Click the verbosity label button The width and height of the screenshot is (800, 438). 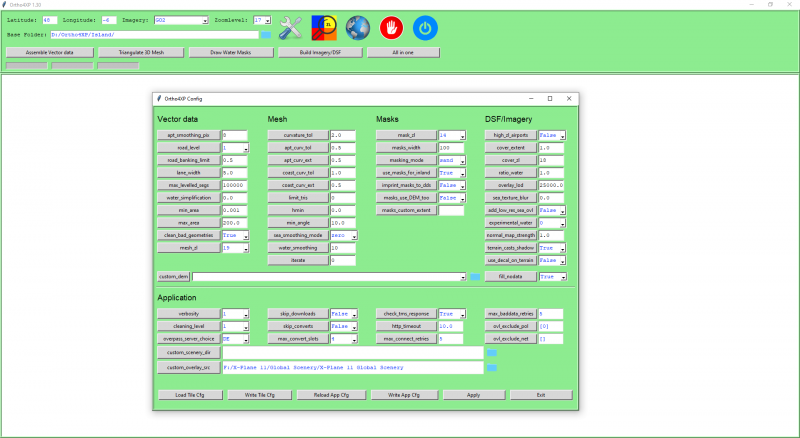[189, 314]
